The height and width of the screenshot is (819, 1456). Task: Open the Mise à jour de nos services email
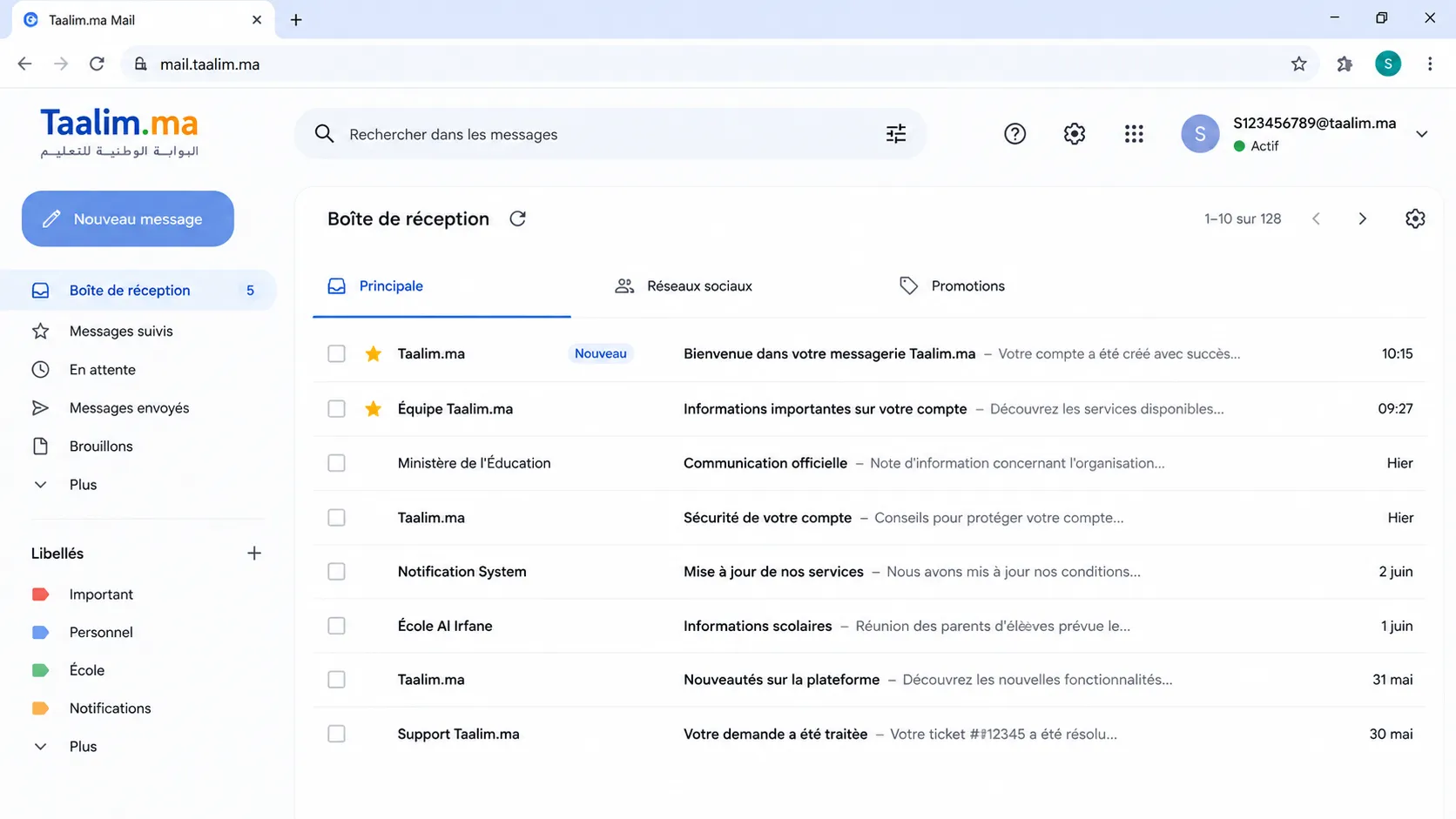869,572
